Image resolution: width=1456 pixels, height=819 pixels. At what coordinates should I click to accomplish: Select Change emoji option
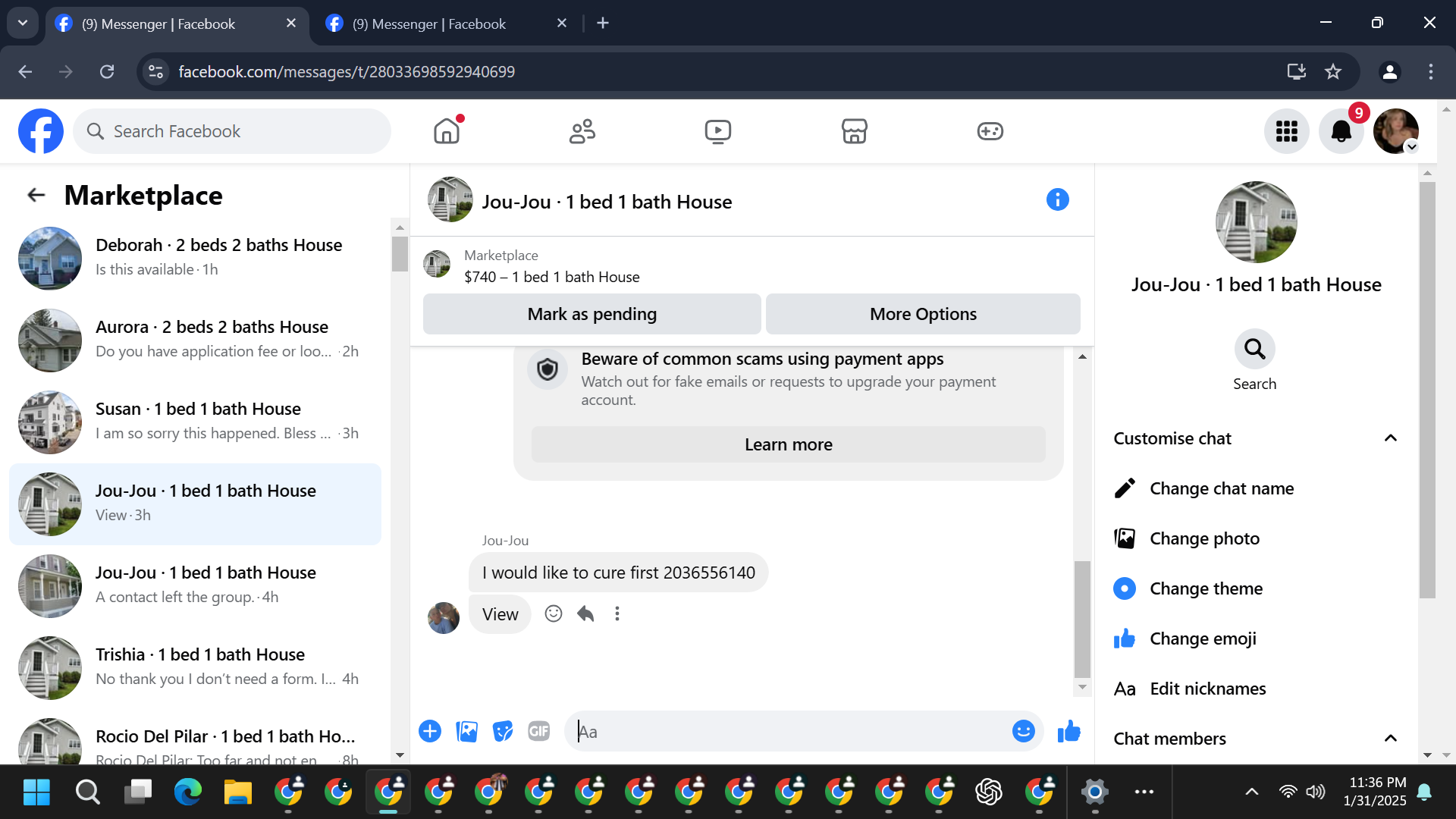[1255, 639]
